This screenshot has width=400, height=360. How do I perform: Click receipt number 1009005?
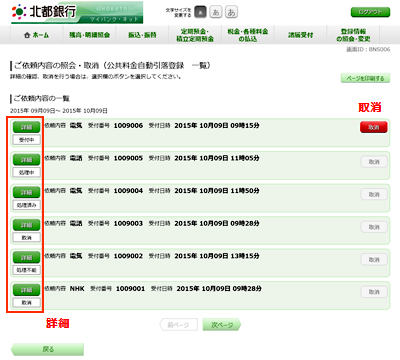coord(128,158)
